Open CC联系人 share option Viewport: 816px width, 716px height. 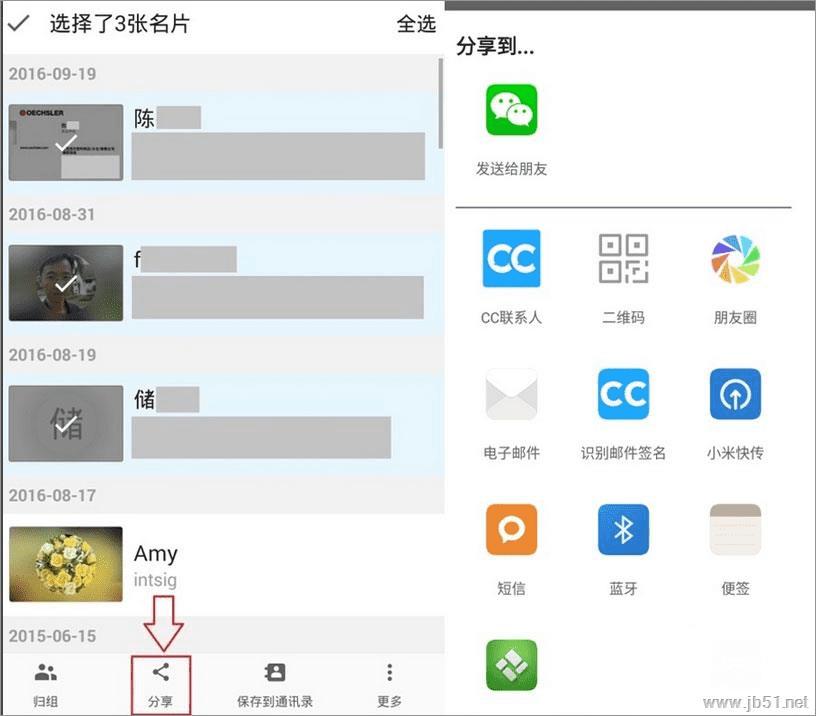point(511,258)
